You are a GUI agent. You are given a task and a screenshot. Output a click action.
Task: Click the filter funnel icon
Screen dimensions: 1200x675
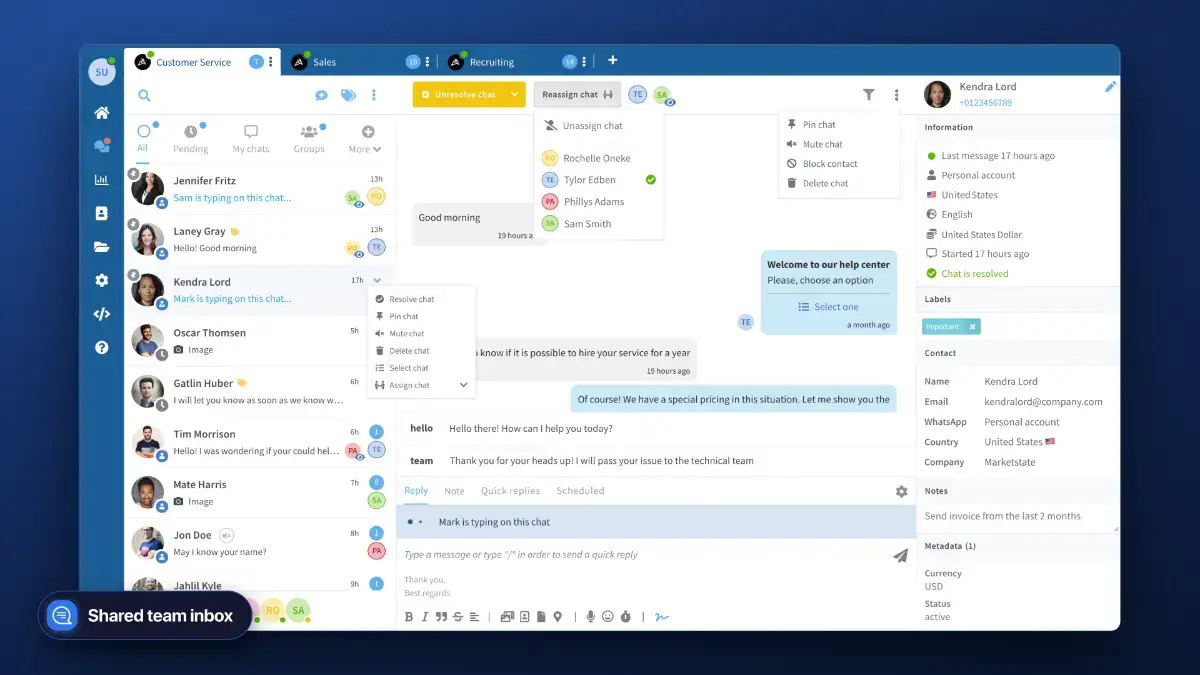pyautogui.click(x=869, y=95)
